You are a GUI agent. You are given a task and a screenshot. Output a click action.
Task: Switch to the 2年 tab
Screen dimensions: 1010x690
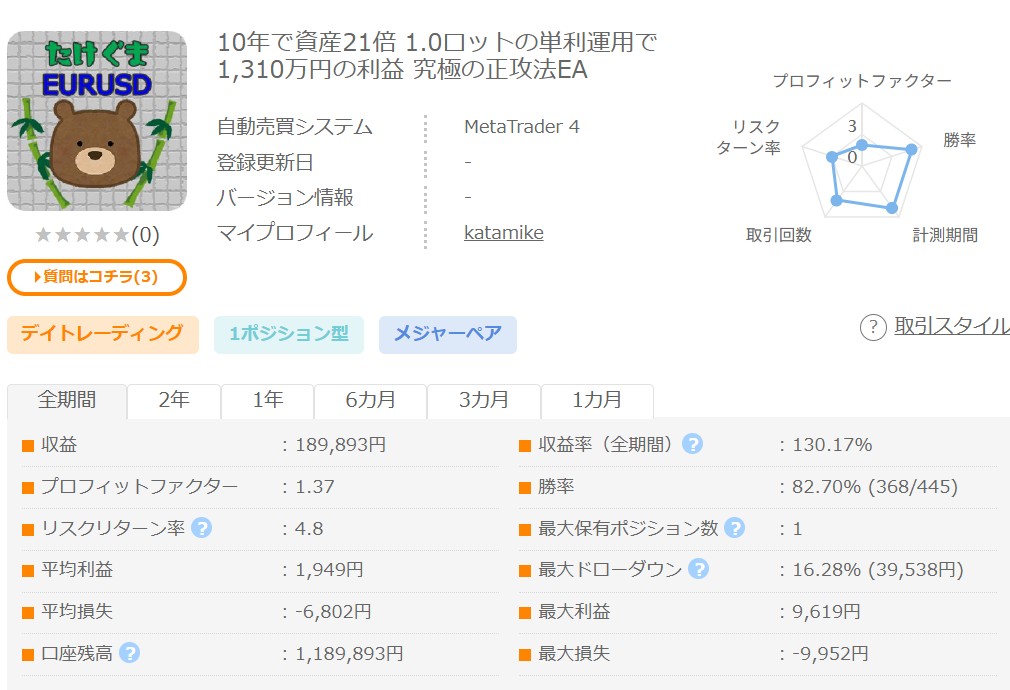coord(174,401)
